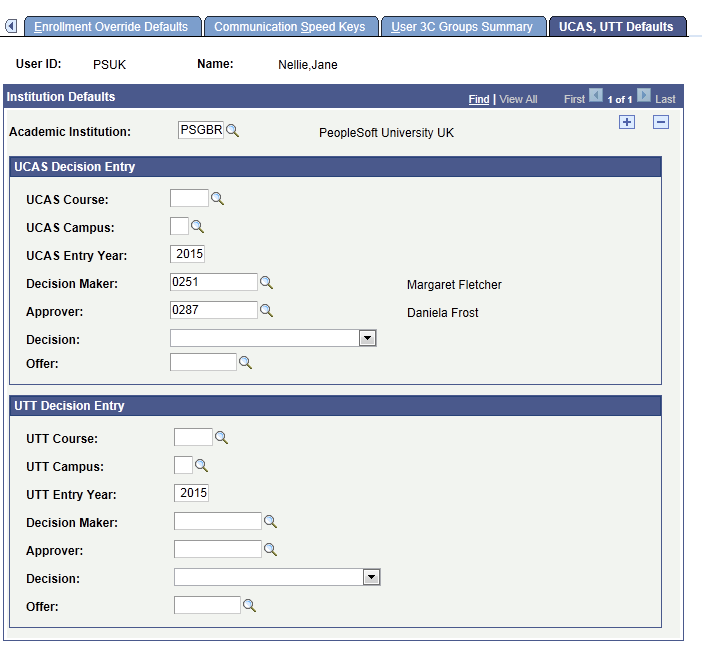The image size is (702, 649).
Task: Expand the UCAS Decision dropdown
Action: pyautogui.click(x=368, y=338)
